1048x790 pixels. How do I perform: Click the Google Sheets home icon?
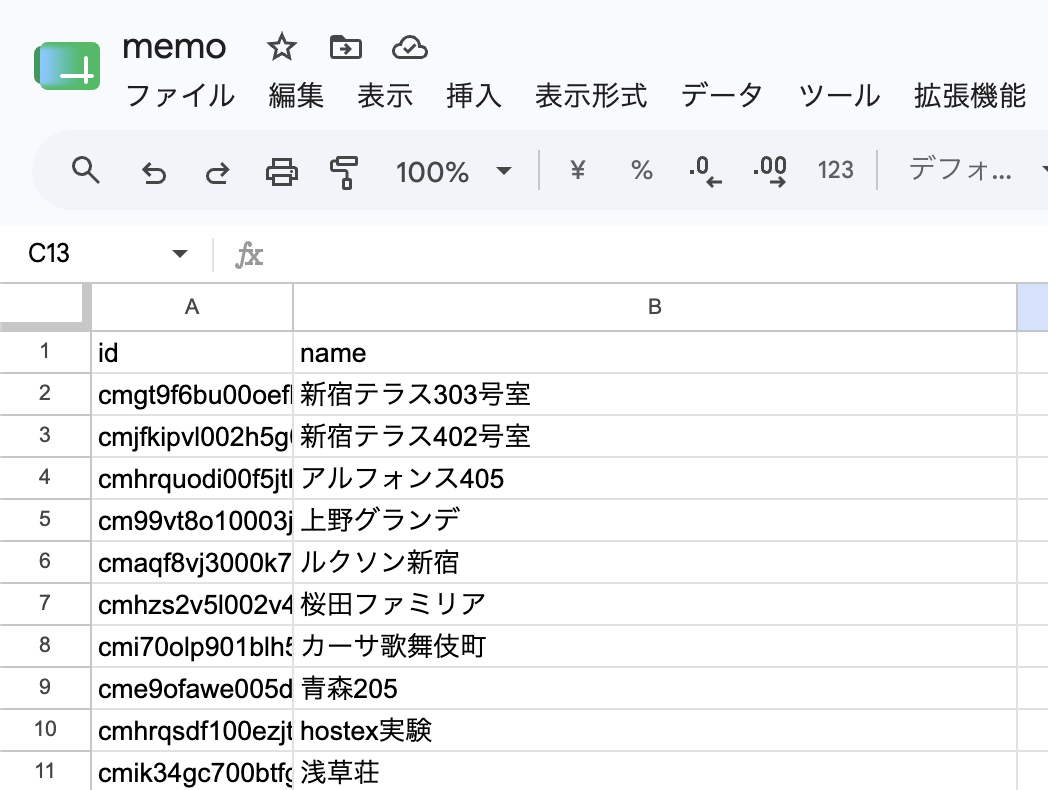coord(67,65)
